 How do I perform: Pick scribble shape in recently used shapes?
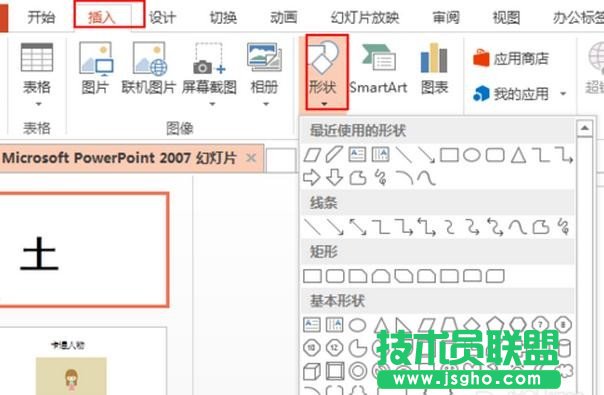pos(381,178)
